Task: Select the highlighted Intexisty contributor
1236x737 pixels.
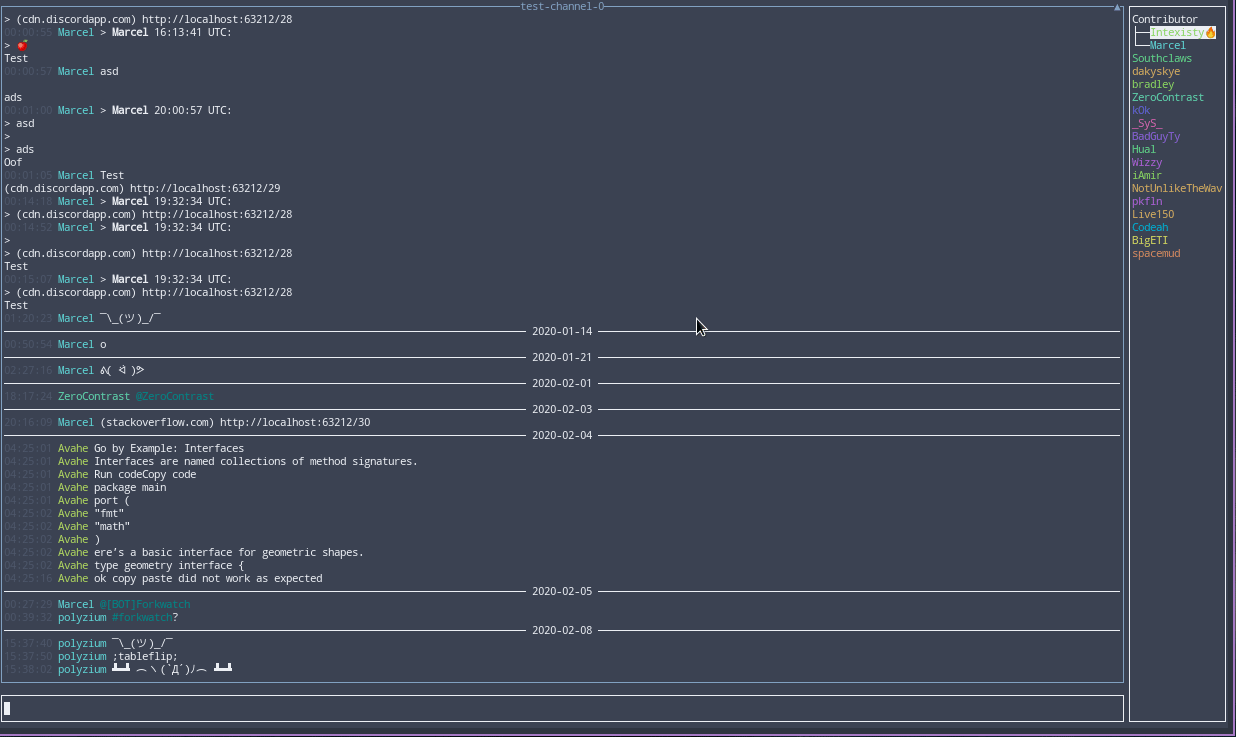Action: pyautogui.click(x=1178, y=32)
